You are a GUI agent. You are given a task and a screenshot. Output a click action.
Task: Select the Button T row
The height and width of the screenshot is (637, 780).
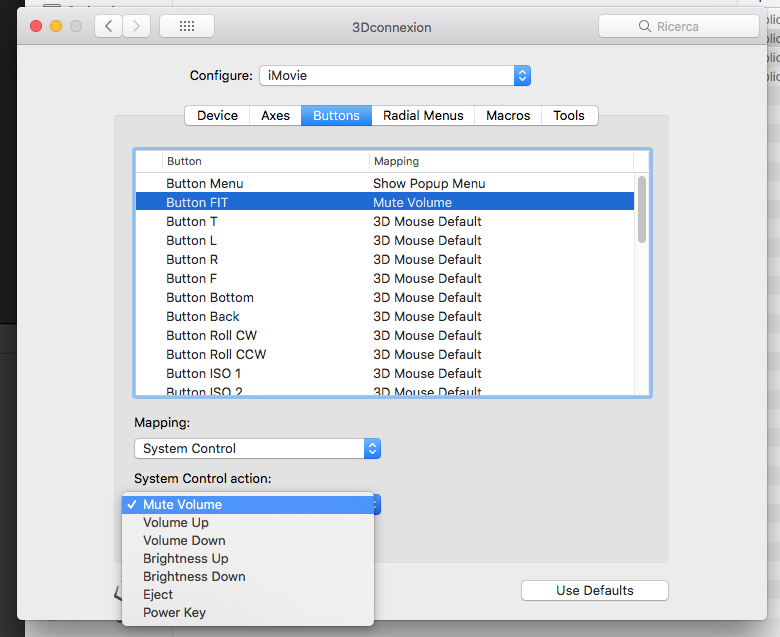385,221
